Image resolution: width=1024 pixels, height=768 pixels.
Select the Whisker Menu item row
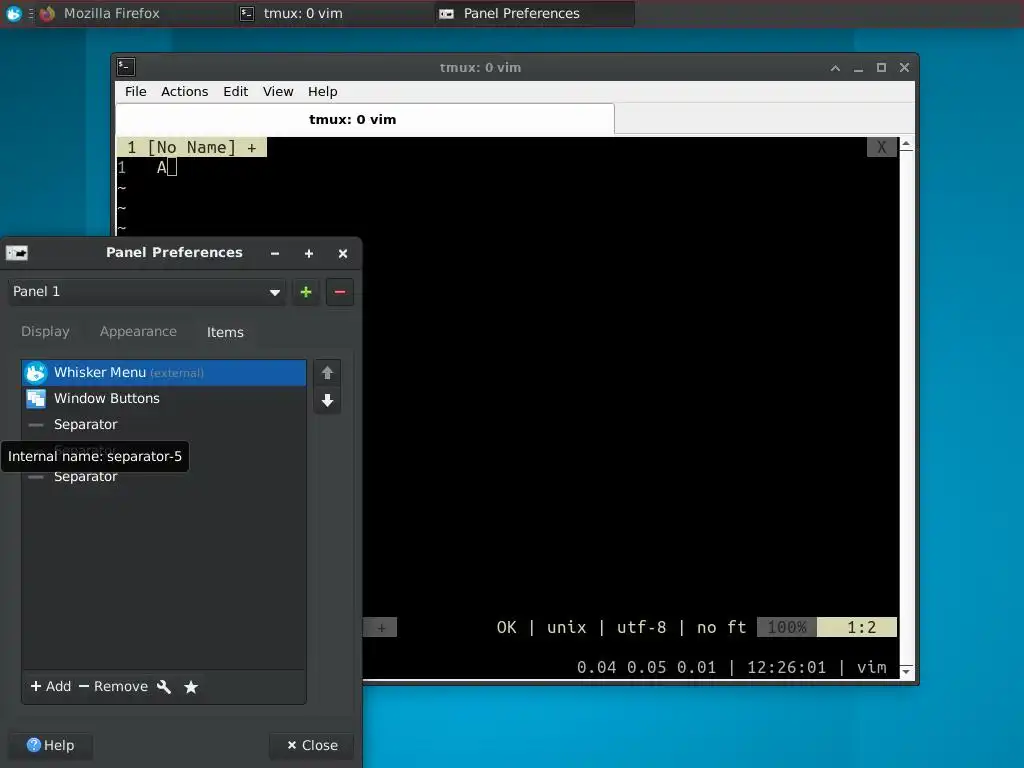pos(164,372)
